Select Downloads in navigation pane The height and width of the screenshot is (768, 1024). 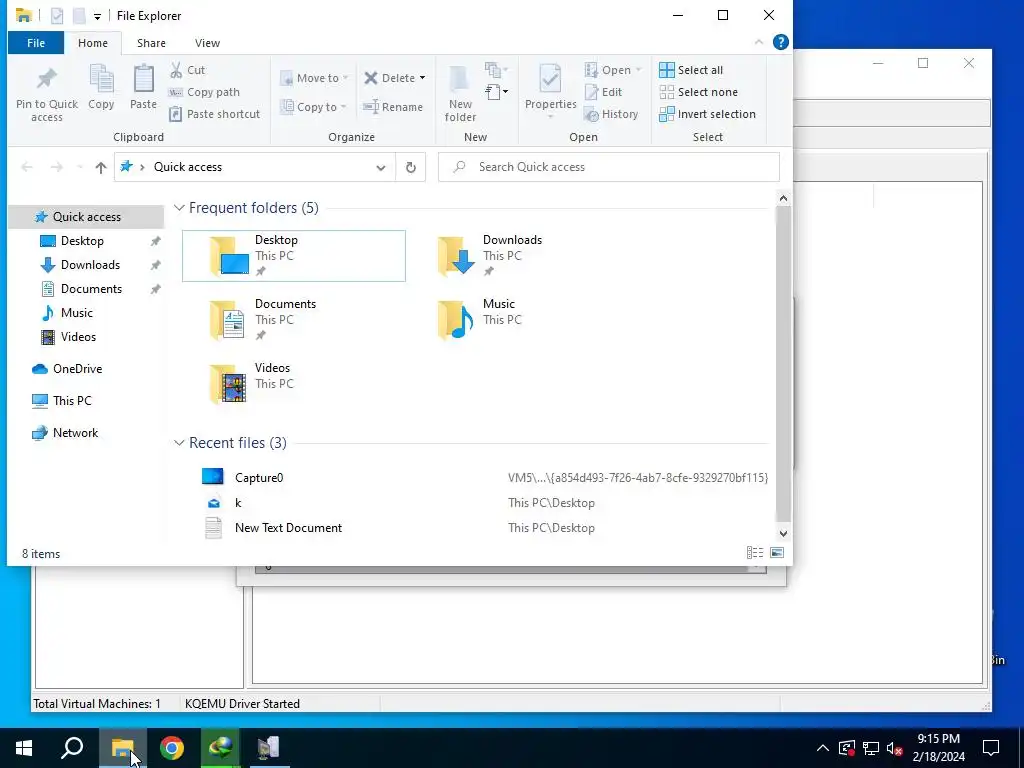pyautogui.click(x=90, y=265)
